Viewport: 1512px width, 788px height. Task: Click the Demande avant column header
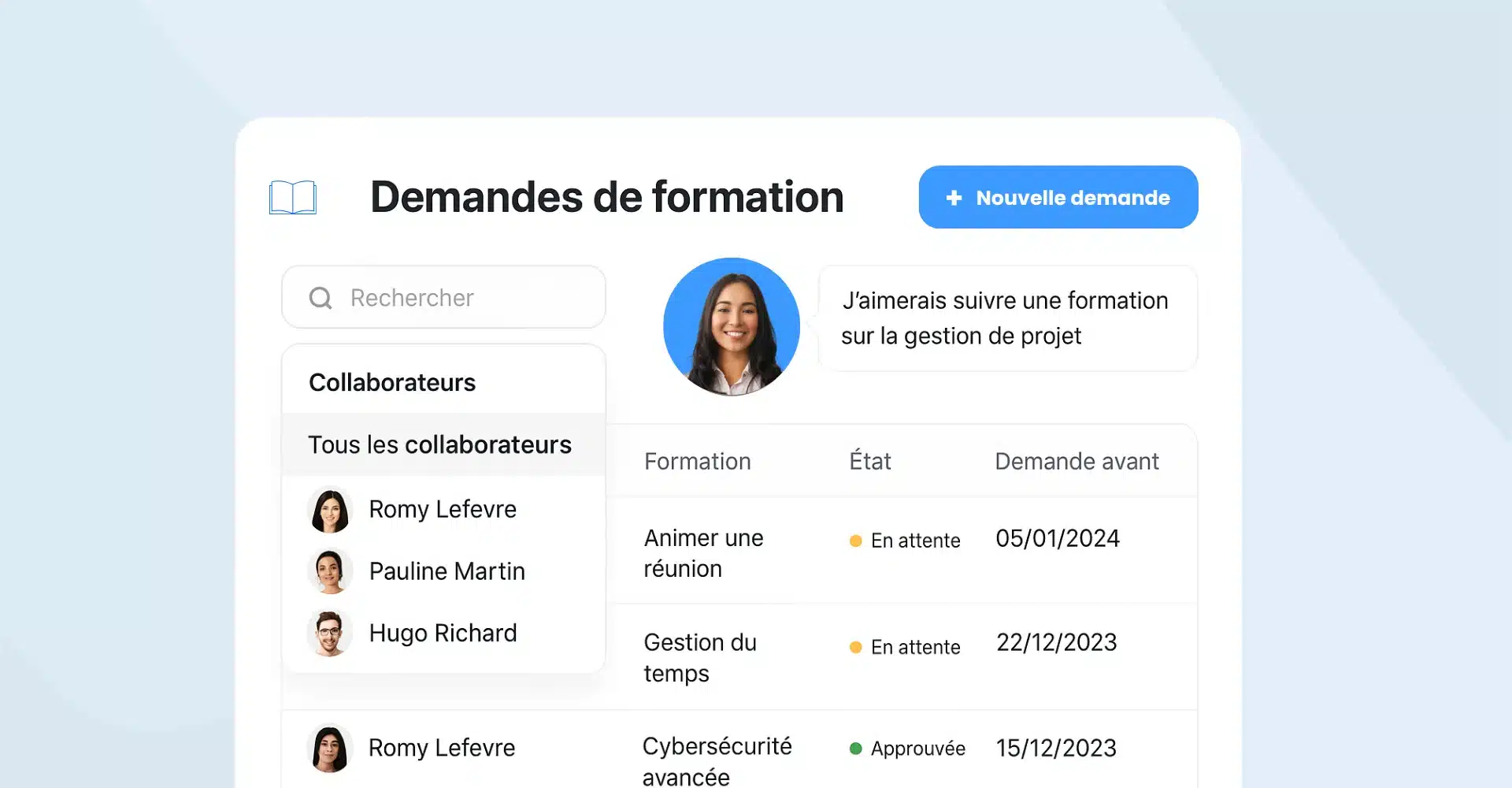point(1077,461)
